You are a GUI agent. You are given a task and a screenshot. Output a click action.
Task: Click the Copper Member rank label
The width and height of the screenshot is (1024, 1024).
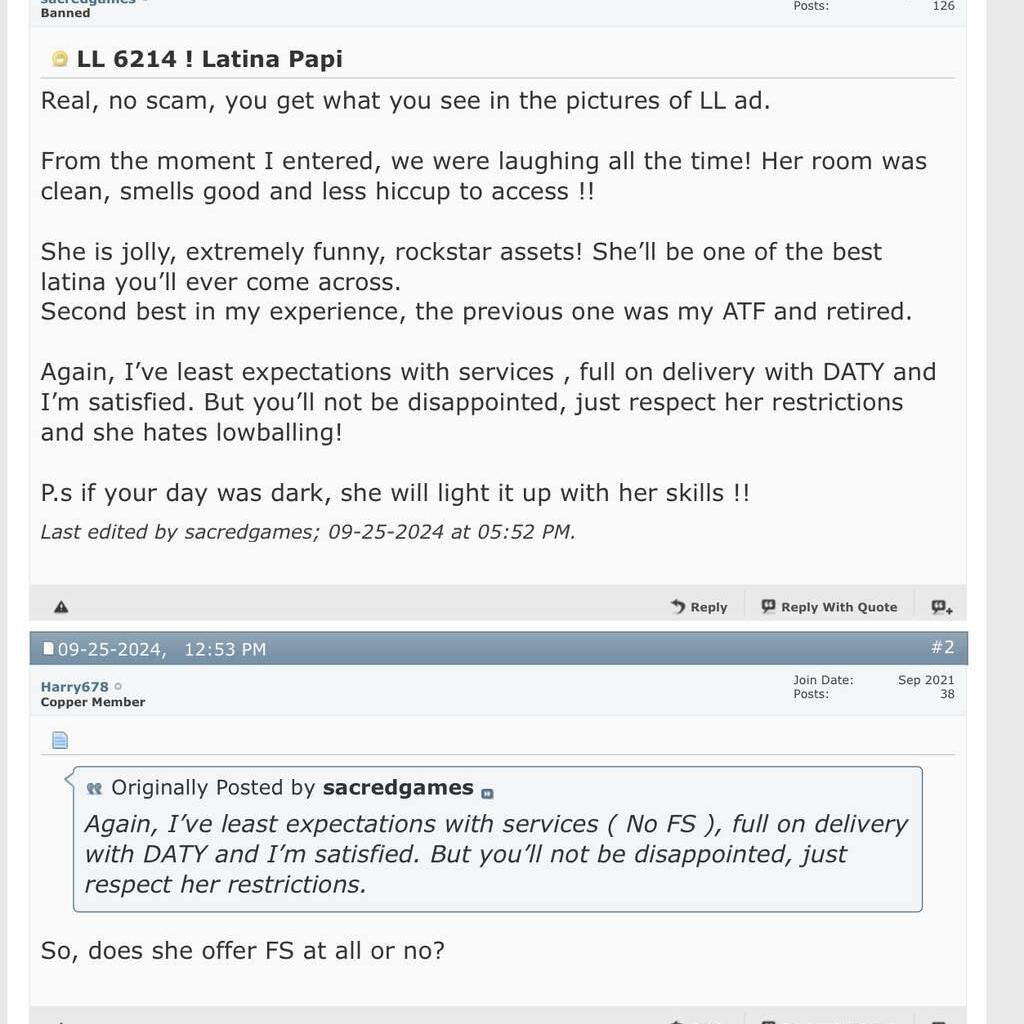click(x=93, y=702)
